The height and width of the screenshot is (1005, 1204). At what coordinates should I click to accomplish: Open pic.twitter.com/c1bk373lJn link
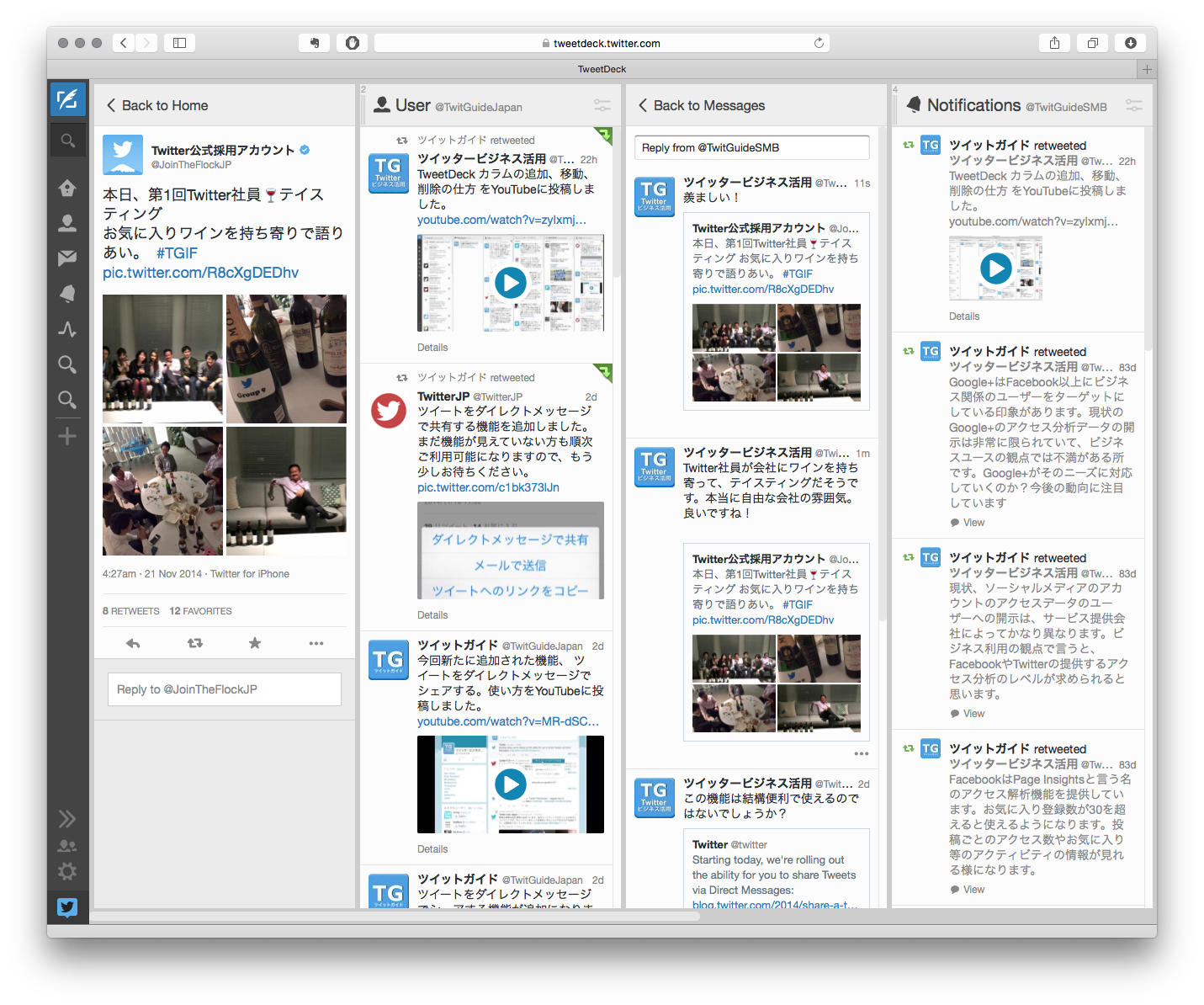point(488,487)
